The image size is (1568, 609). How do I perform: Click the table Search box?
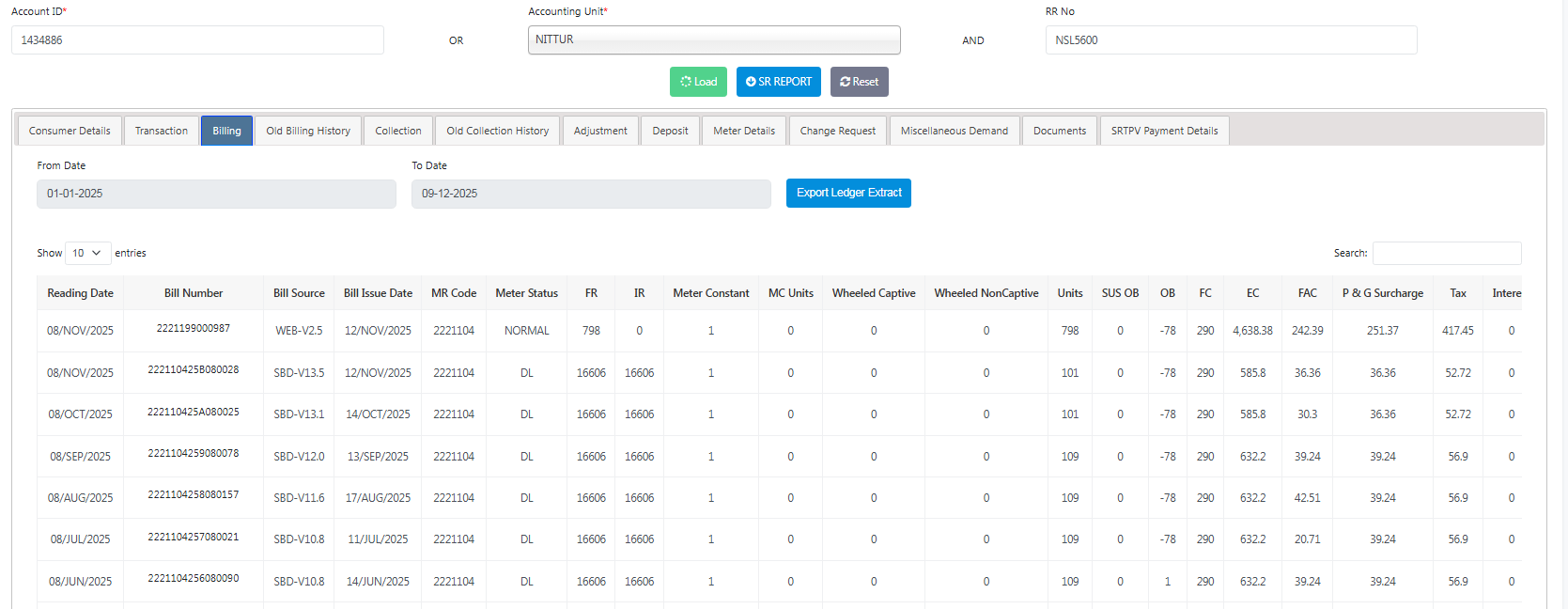[1446, 253]
